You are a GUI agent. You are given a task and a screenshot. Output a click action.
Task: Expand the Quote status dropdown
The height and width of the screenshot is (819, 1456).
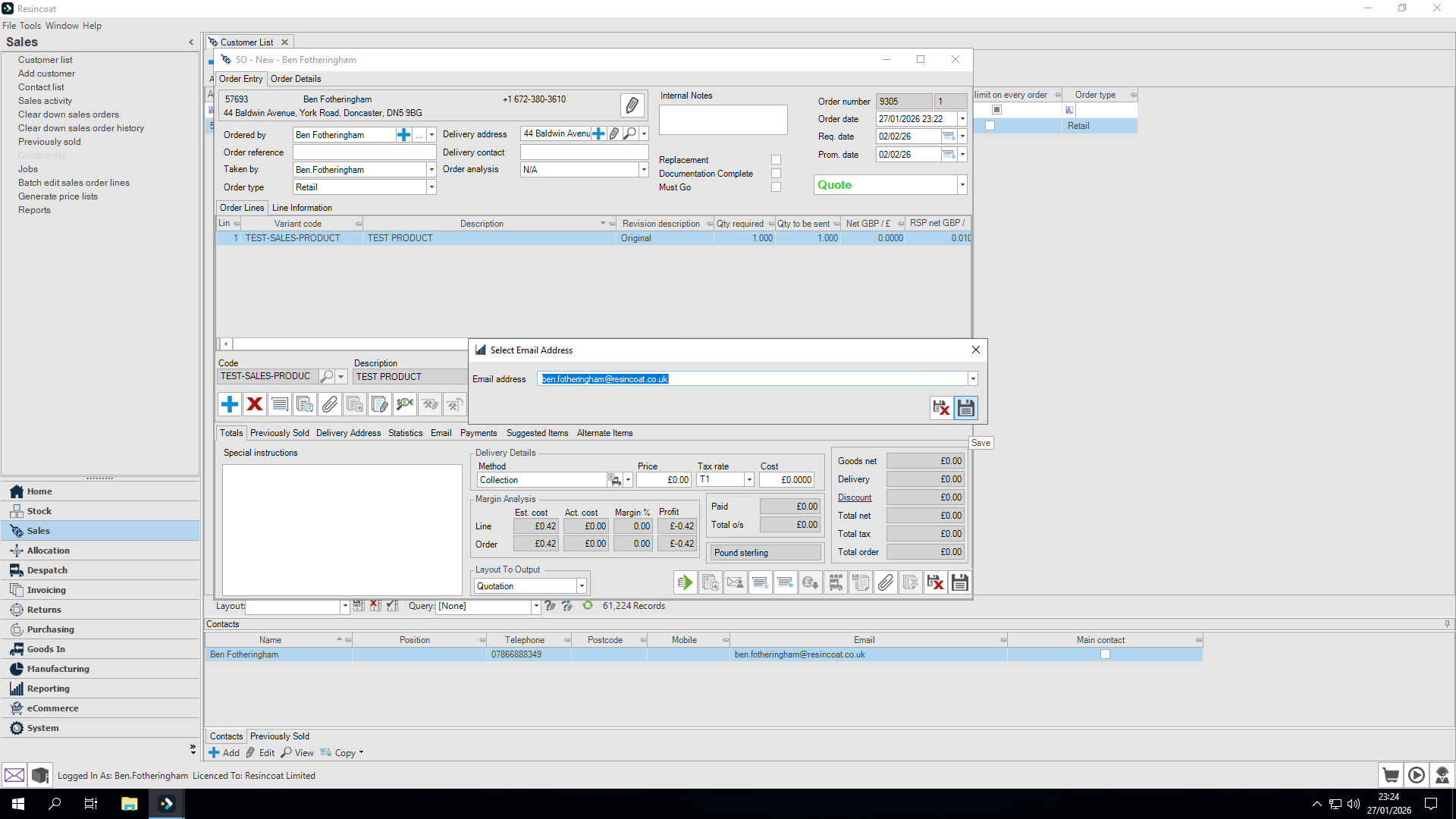(x=962, y=185)
